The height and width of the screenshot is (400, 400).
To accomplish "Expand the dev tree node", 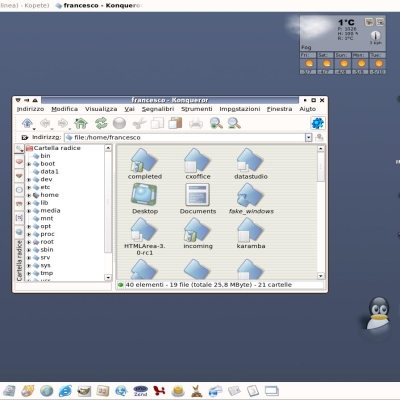I will [x=29, y=180].
